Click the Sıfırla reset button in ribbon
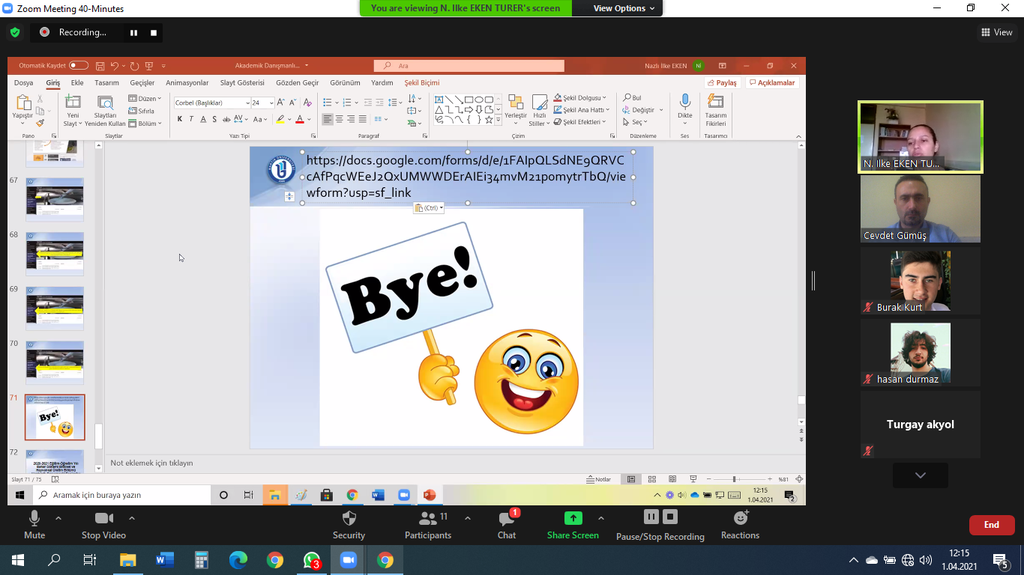This screenshot has height=575, width=1024. point(142,111)
